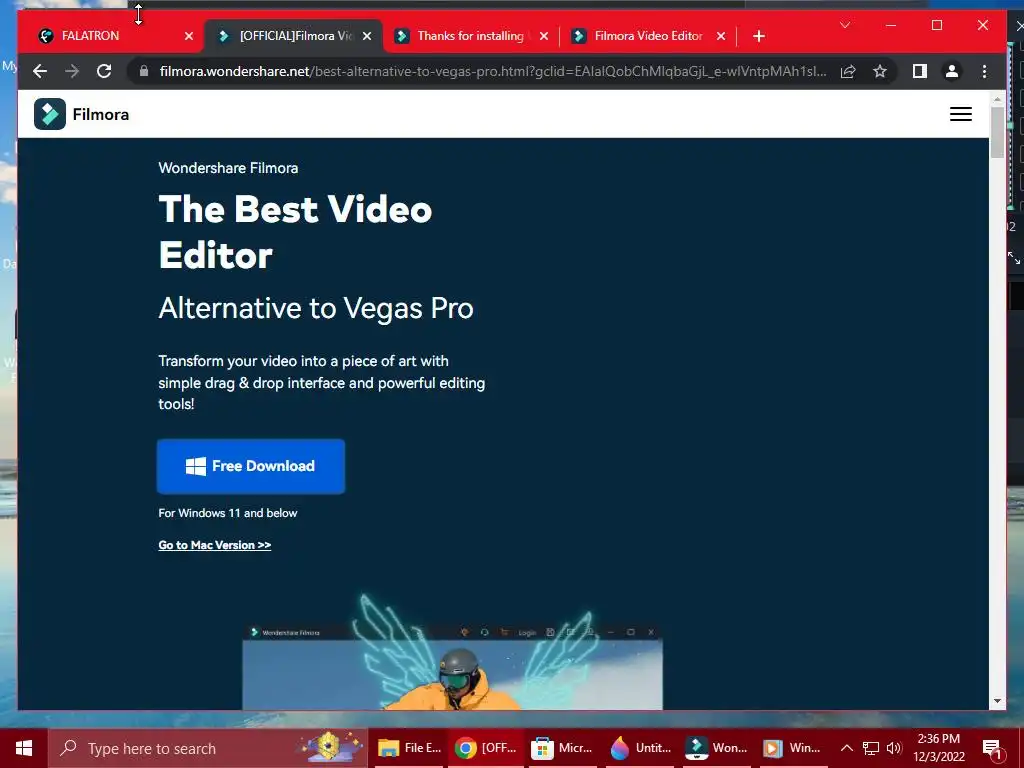The image size is (1024, 768).
Task: Open the clock showing 2:36 PM
Action: click(938, 748)
